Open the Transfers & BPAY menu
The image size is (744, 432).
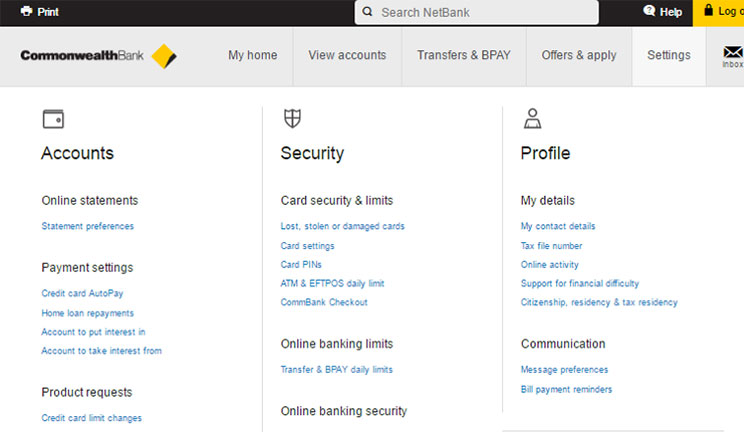click(x=464, y=56)
